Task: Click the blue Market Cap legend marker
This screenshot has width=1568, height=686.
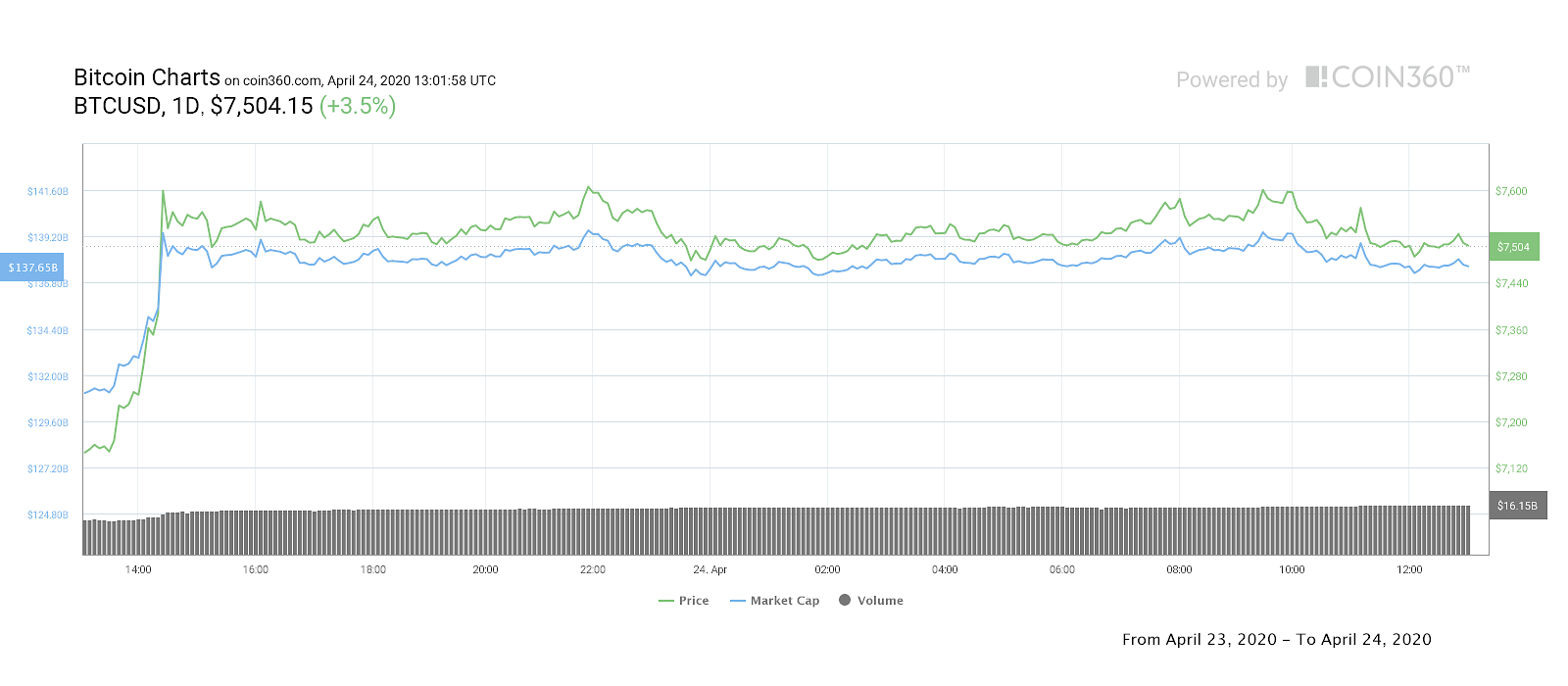Action: pos(738,601)
